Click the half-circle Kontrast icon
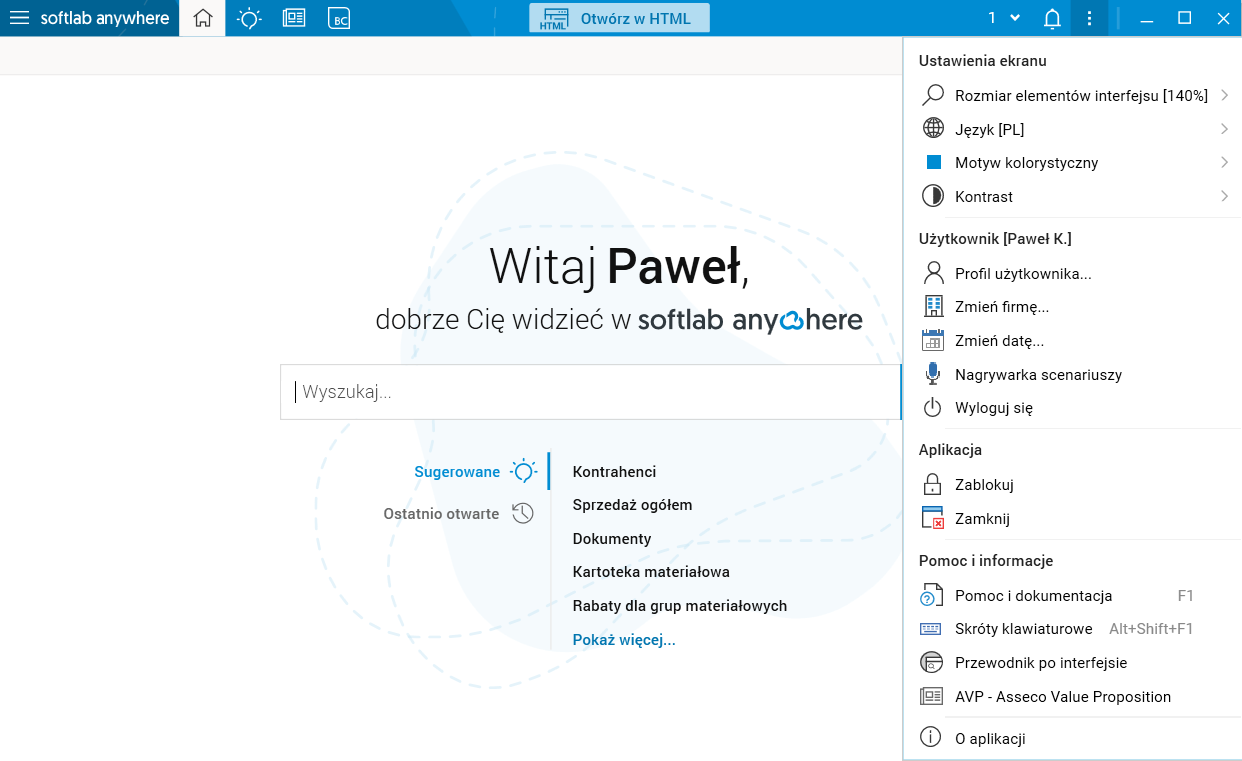 [x=933, y=196]
